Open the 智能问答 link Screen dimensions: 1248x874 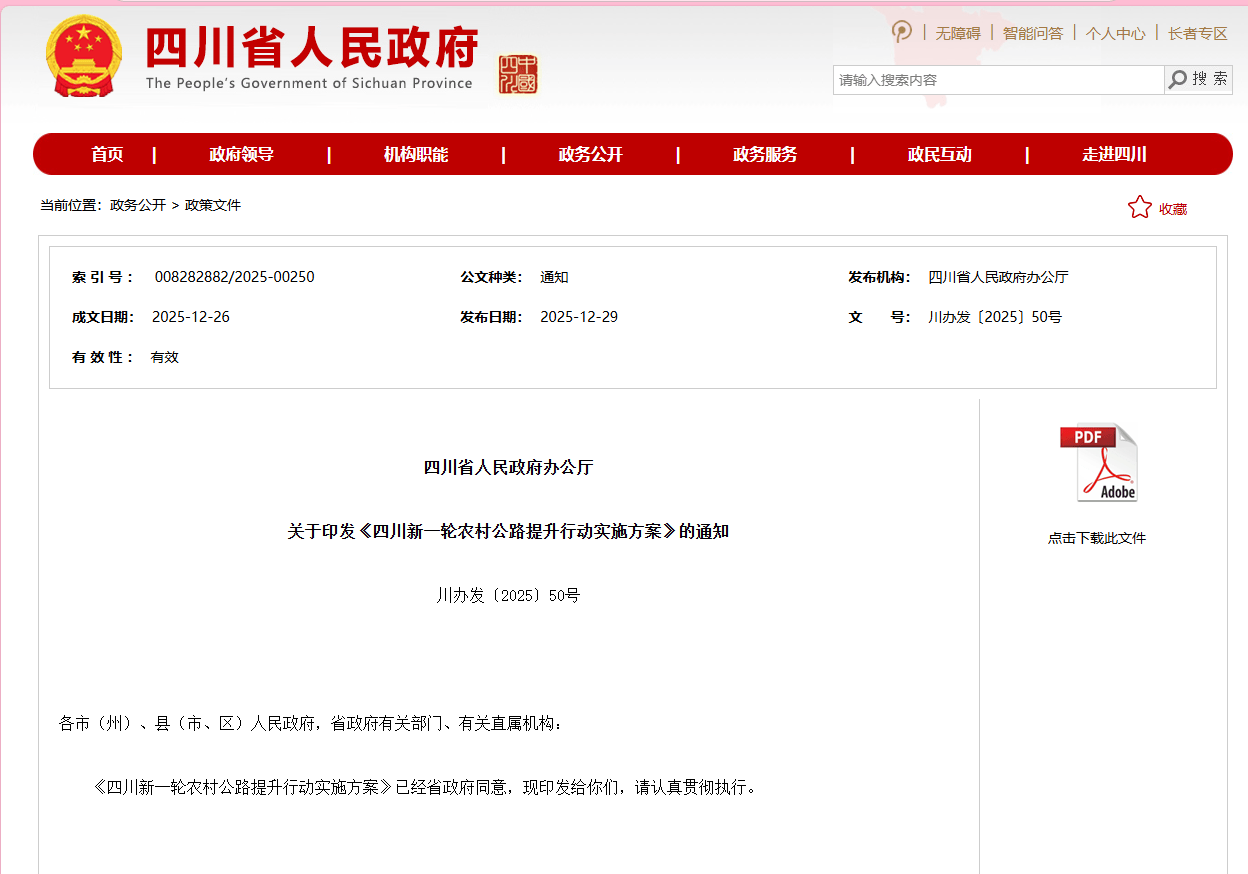coord(1033,33)
